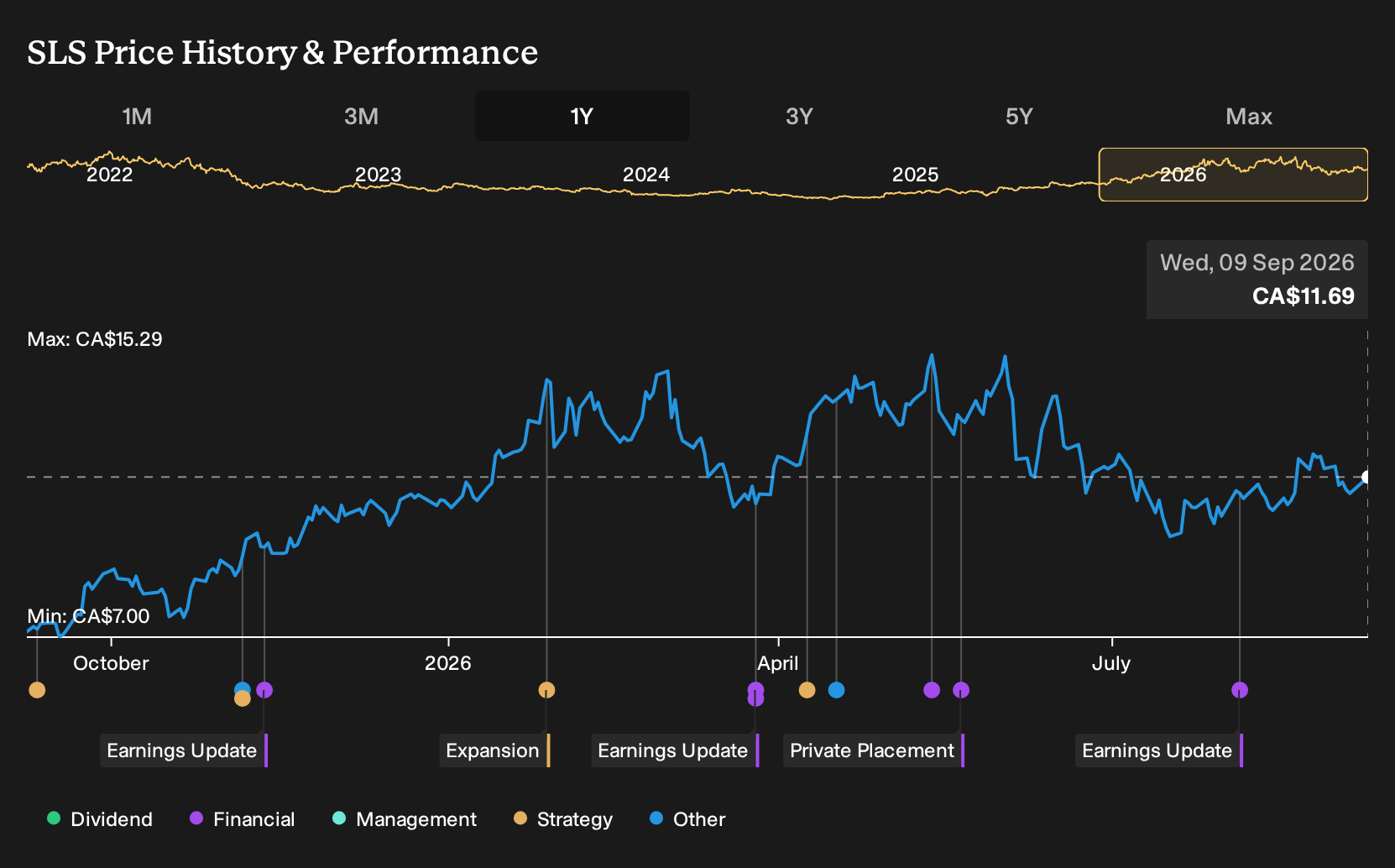Open the 3Y price history view
The height and width of the screenshot is (868, 1395).
click(x=799, y=116)
